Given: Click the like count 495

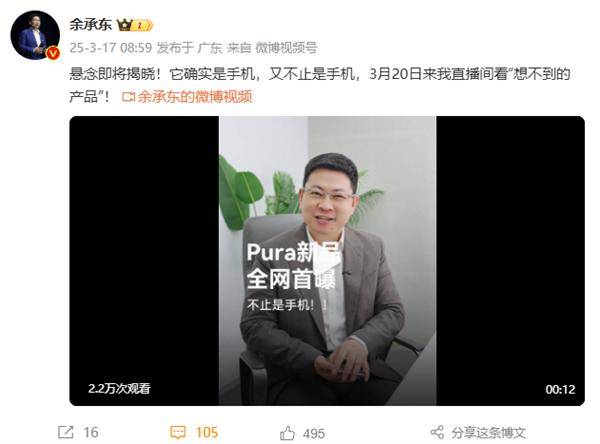Looking at the screenshot, I should [x=314, y=434].
